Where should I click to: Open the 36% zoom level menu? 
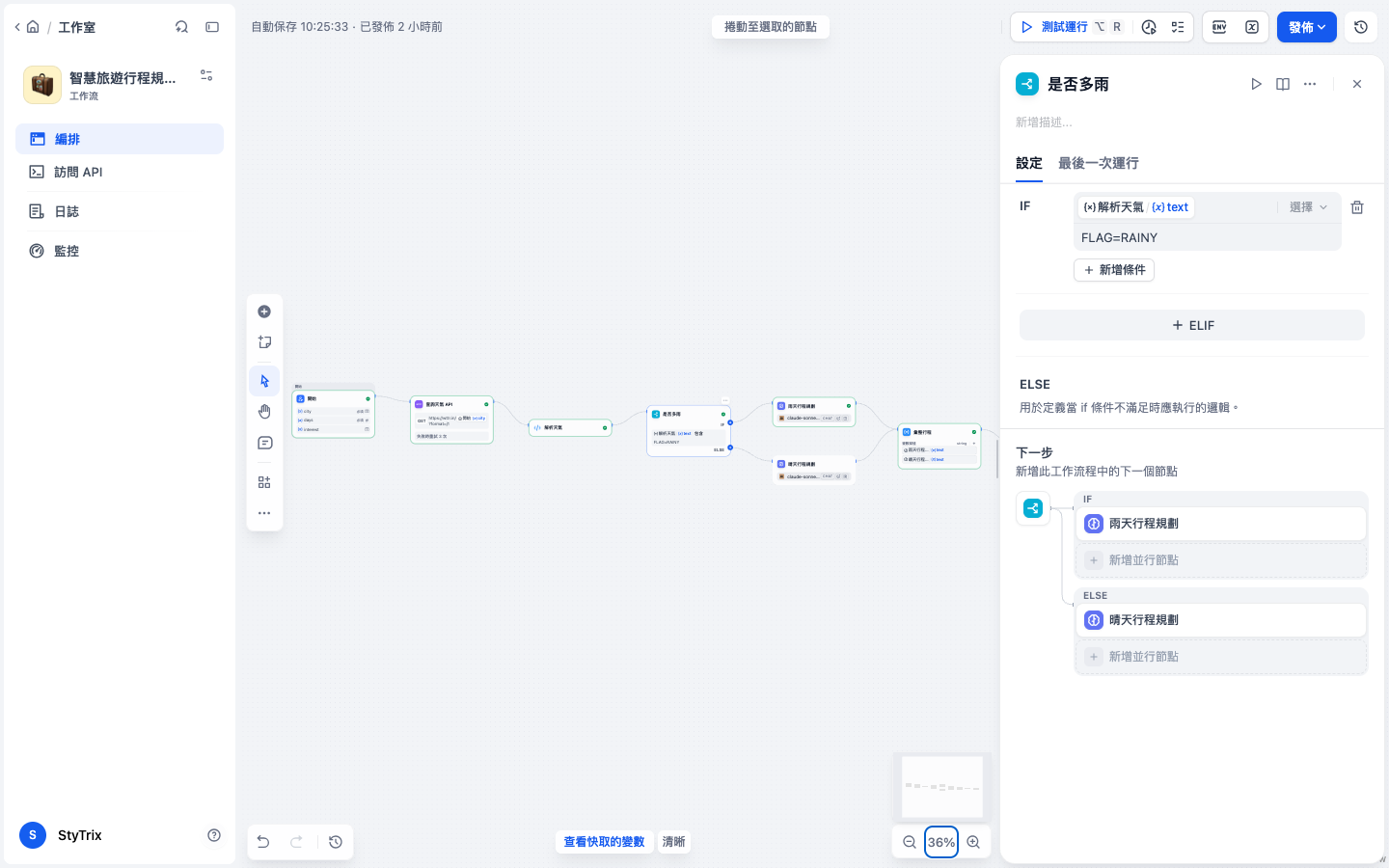tap(941, 842)
